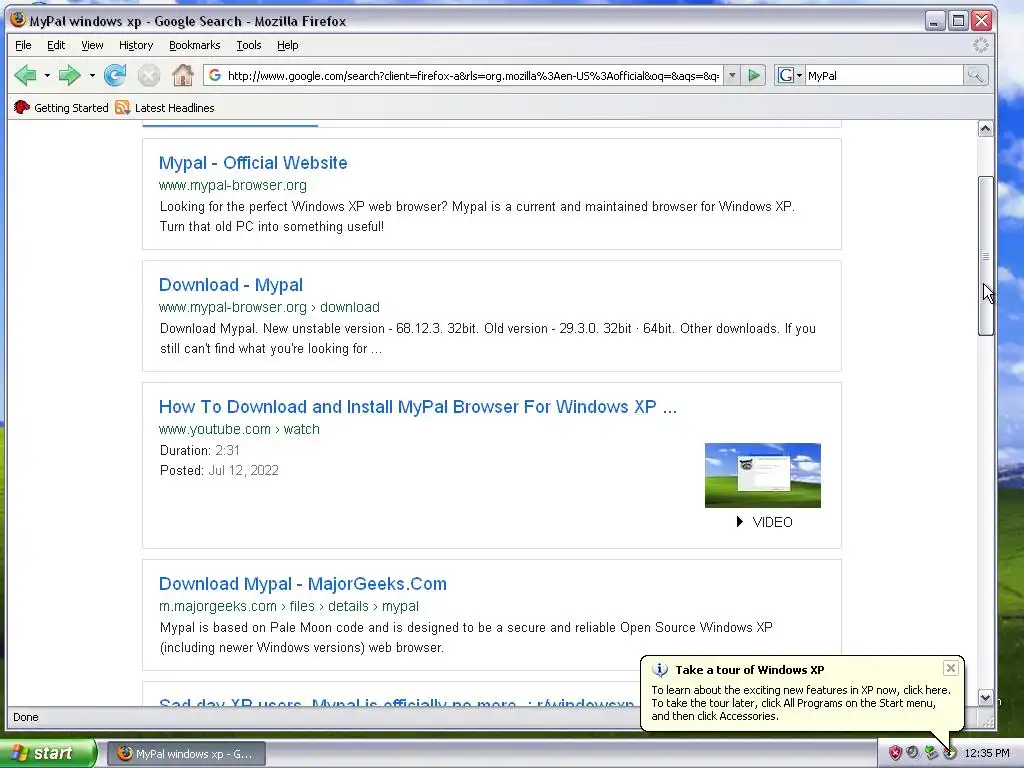Screen dimensions: 1024x768
Task: Click the green Go arrow beside the URL
Action: click(x=754, y=76)
